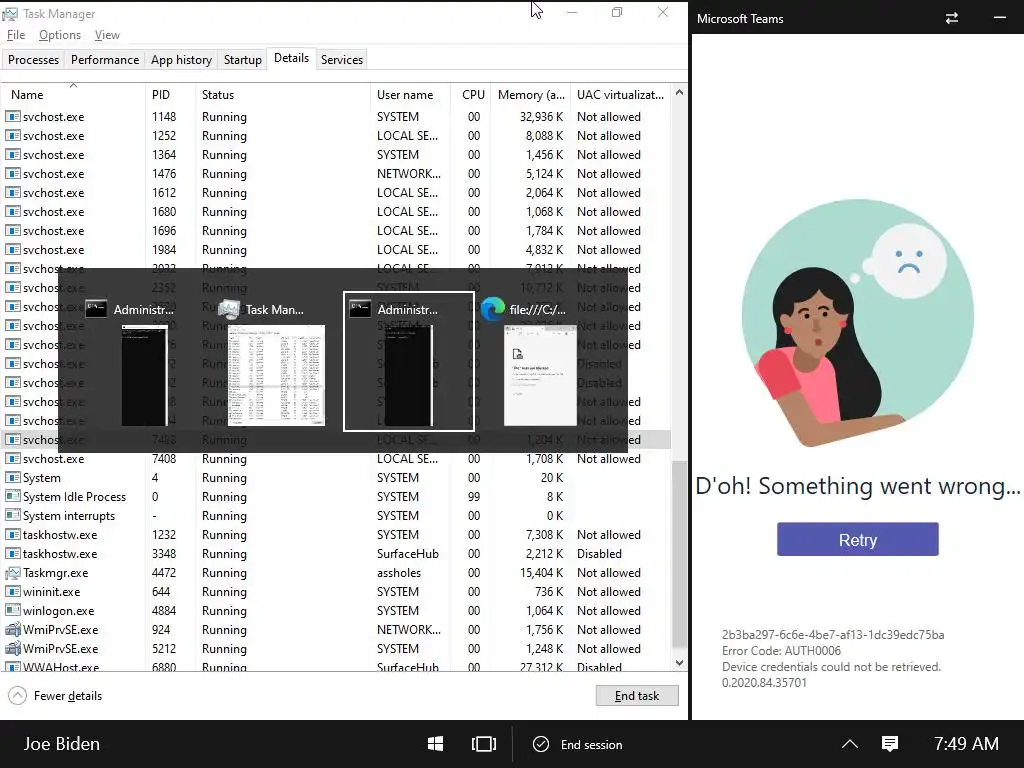This screenshot has height=768, width=1024.
Task: Click svchost.exe PID 7408 icon
Action: pyautogui.click(x=12, y=458)
